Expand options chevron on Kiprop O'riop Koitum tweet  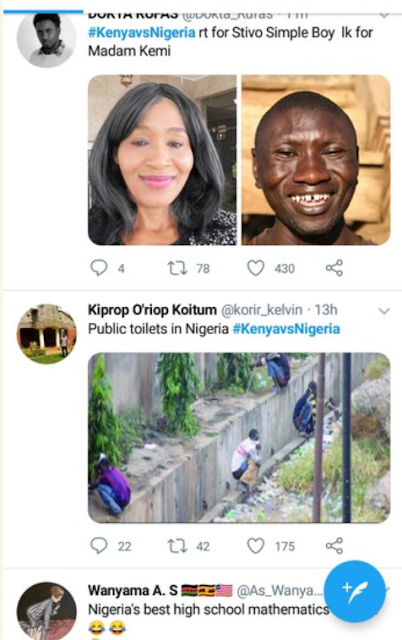coord(384,311)
